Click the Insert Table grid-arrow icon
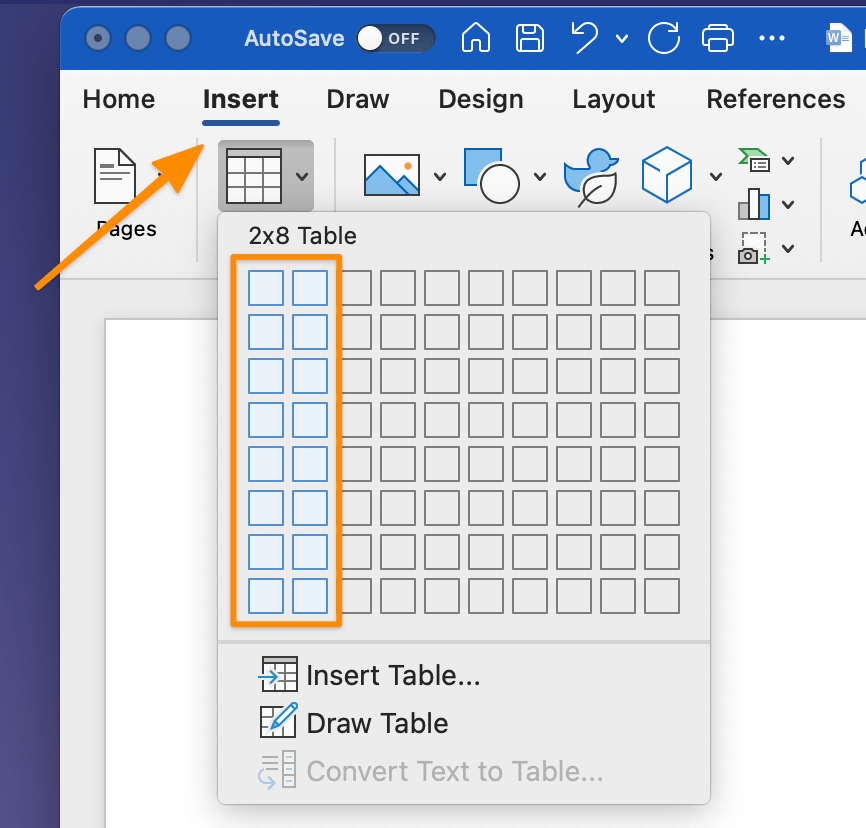This screenshot has height=828, width=866. tap(278, 674)
